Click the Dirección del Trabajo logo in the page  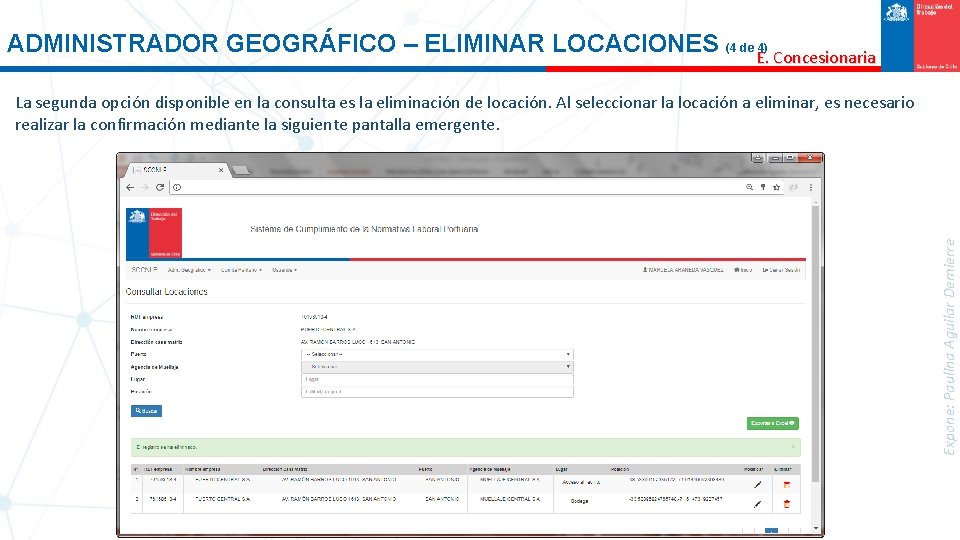click(154, 233)
